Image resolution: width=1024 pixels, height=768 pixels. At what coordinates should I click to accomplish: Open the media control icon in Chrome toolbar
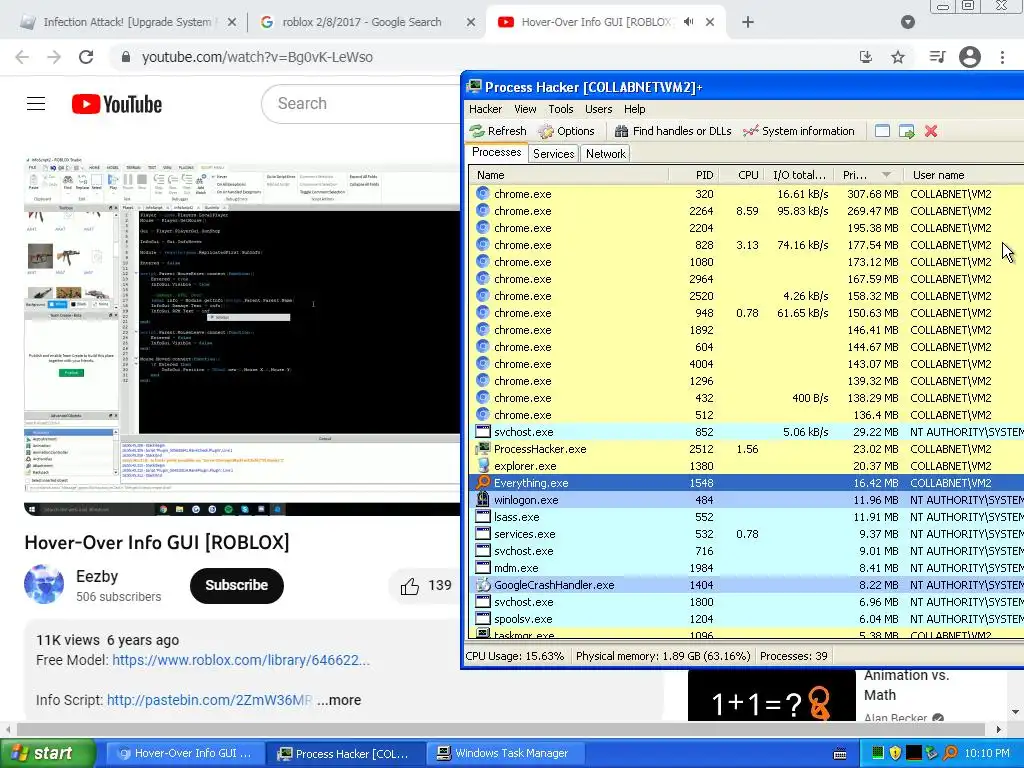point(937,57)
